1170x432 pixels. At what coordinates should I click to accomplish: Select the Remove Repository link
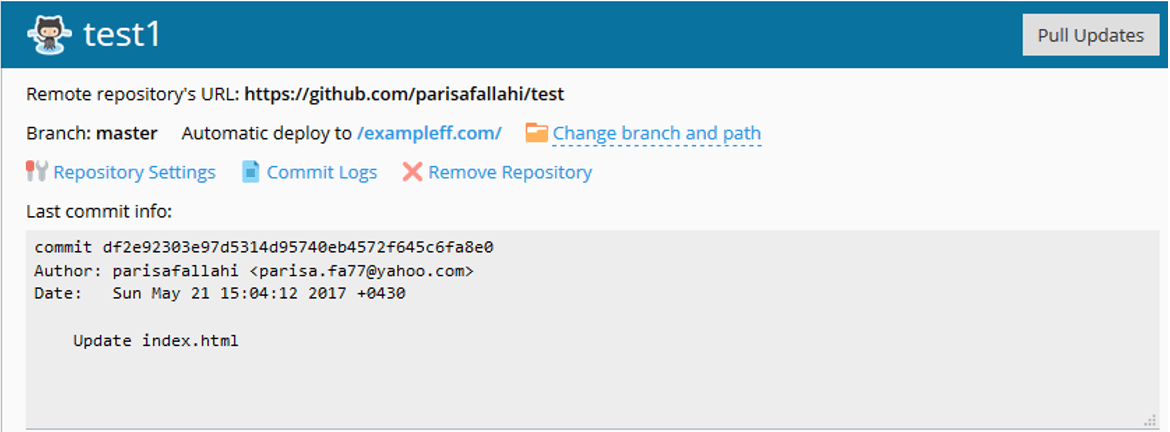click(x=510, y=172)
